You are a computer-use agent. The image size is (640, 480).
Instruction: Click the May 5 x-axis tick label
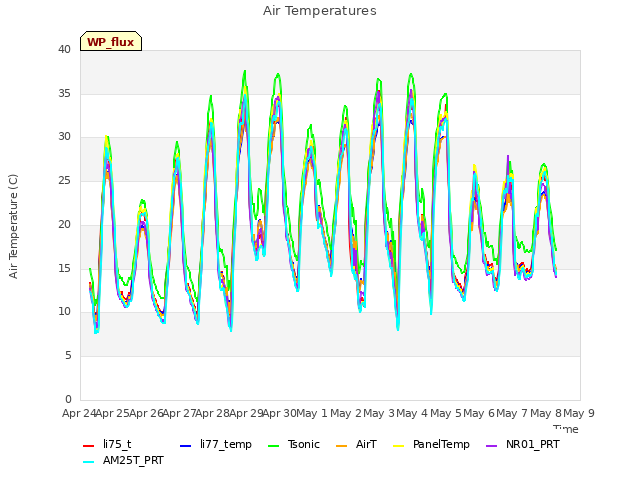[x=446, y=413]
